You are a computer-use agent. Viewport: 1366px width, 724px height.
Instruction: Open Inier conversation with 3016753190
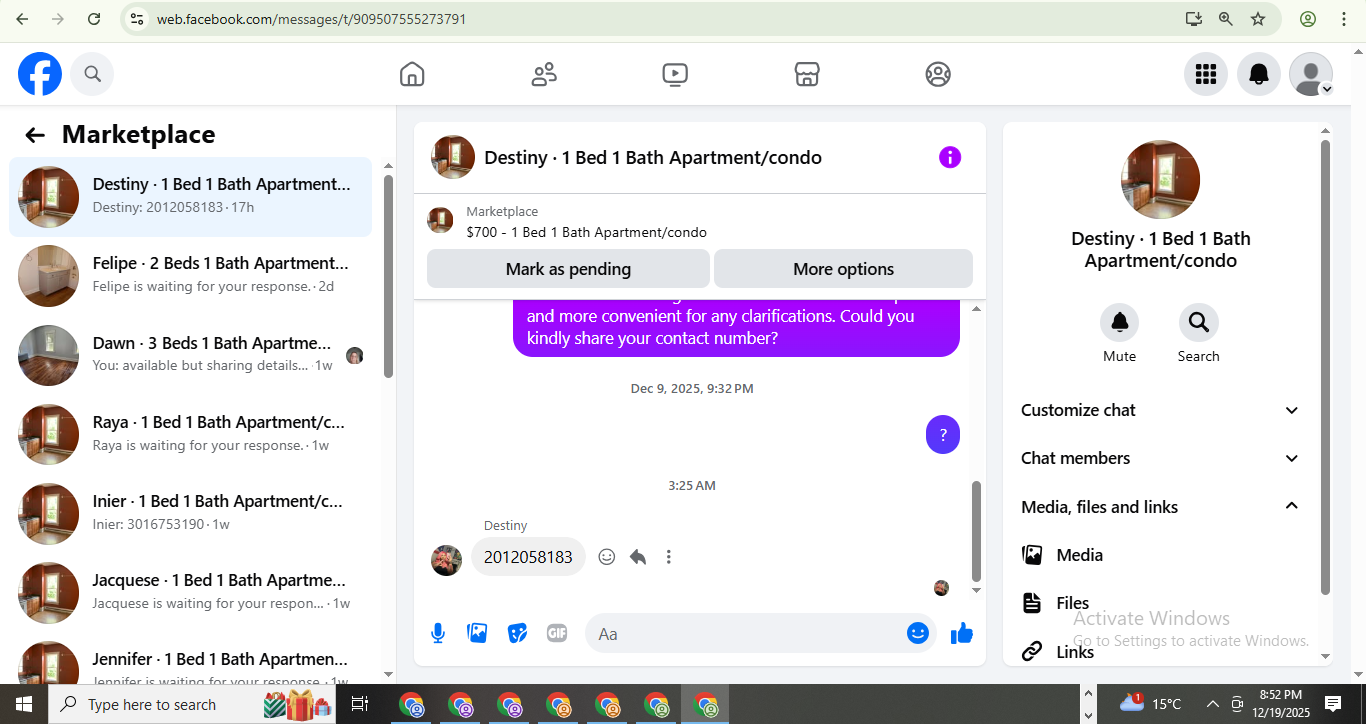pos(190,513)
